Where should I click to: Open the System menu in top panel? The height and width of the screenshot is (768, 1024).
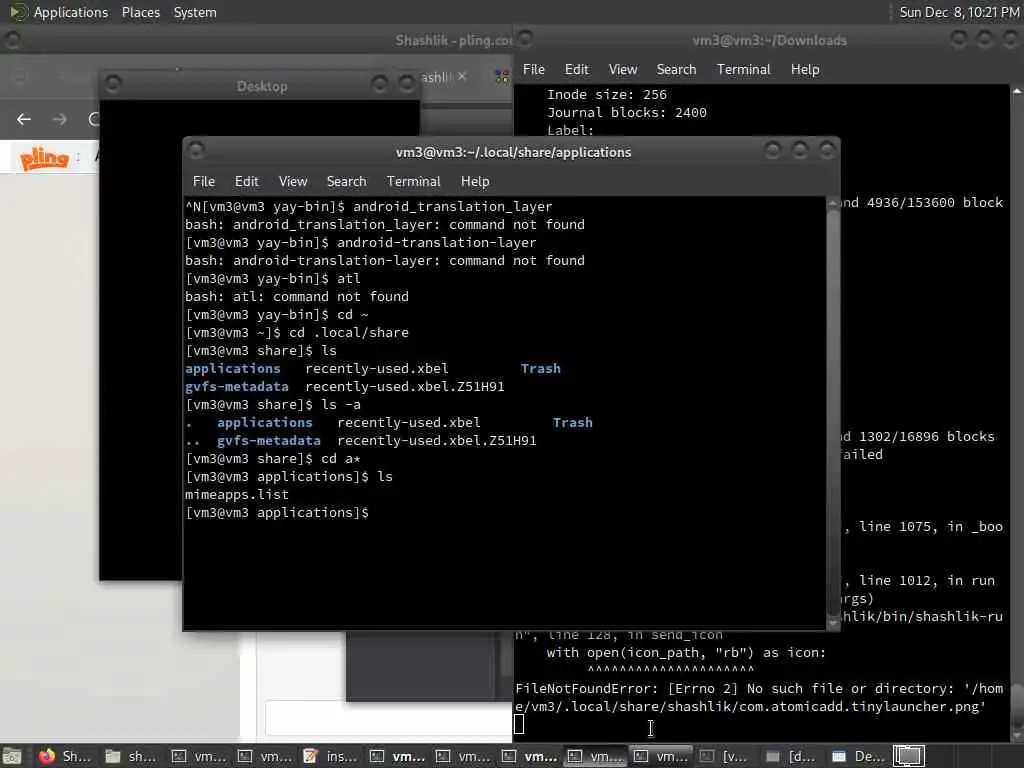[x=195, y=12]
